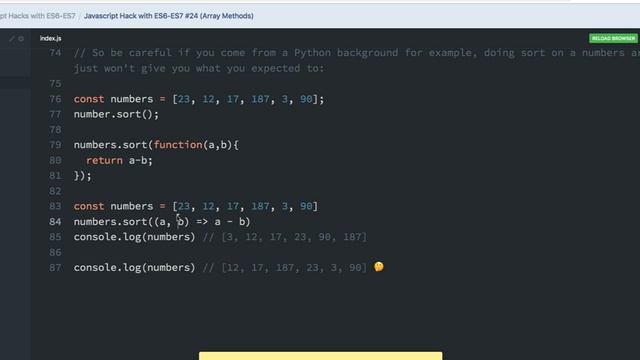Click 'const' keyword on line 76
640x360 pixels.
(89, 99)
